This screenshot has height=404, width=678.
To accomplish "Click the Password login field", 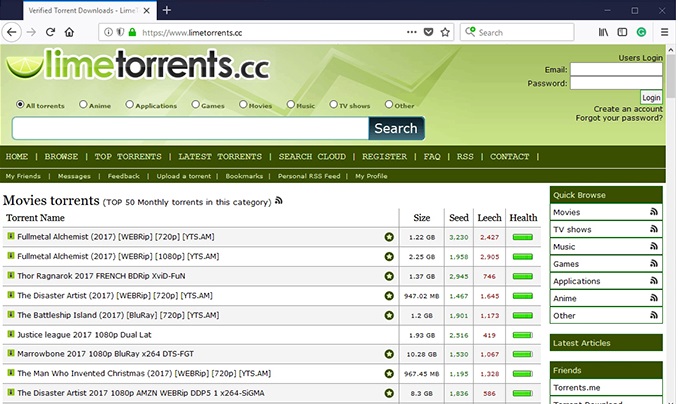I will click(x=616, y=83).
